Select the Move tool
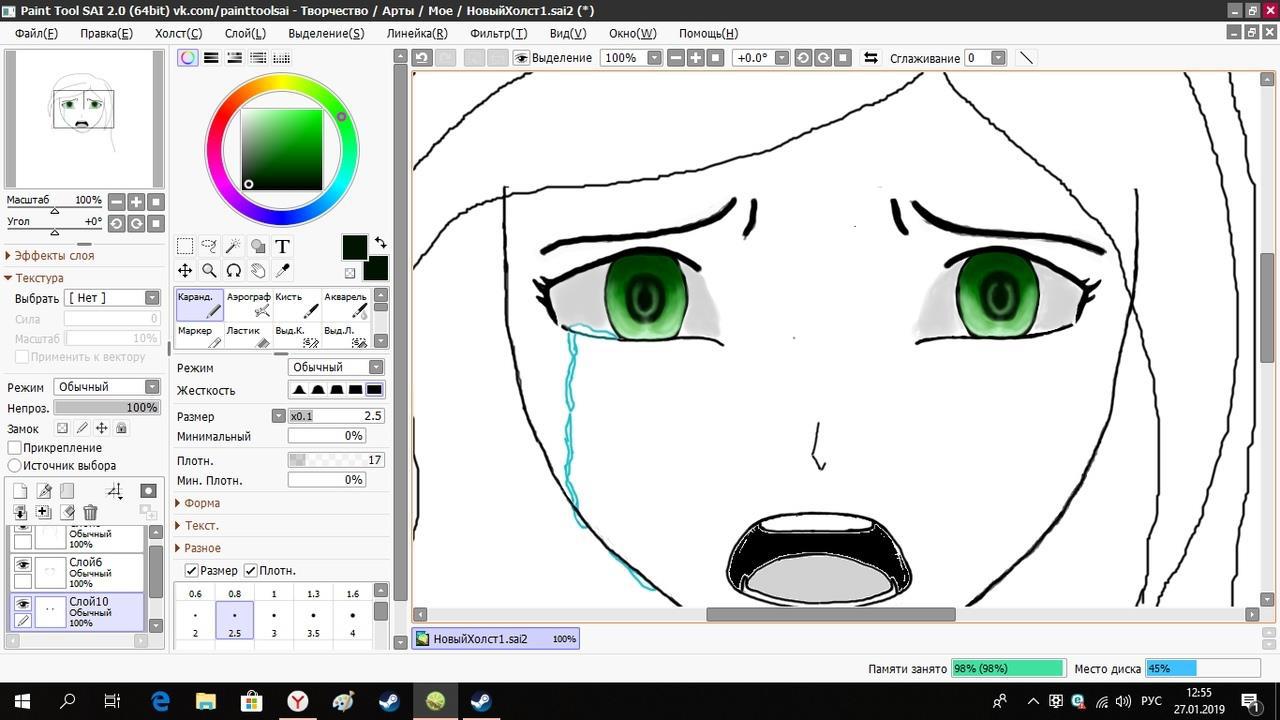This screenshot has width=1280, height=720. [x=185, y=270]
